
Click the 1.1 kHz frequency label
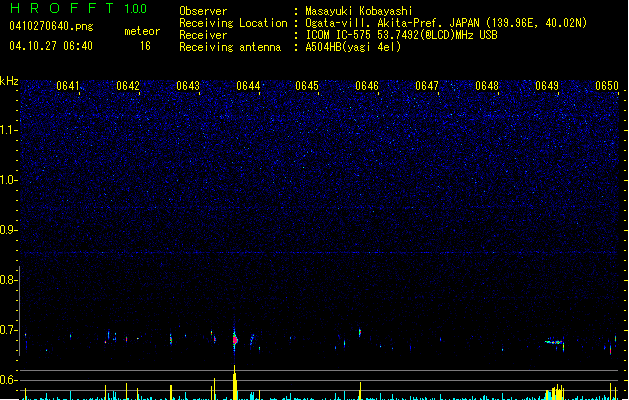coord(9,130)
